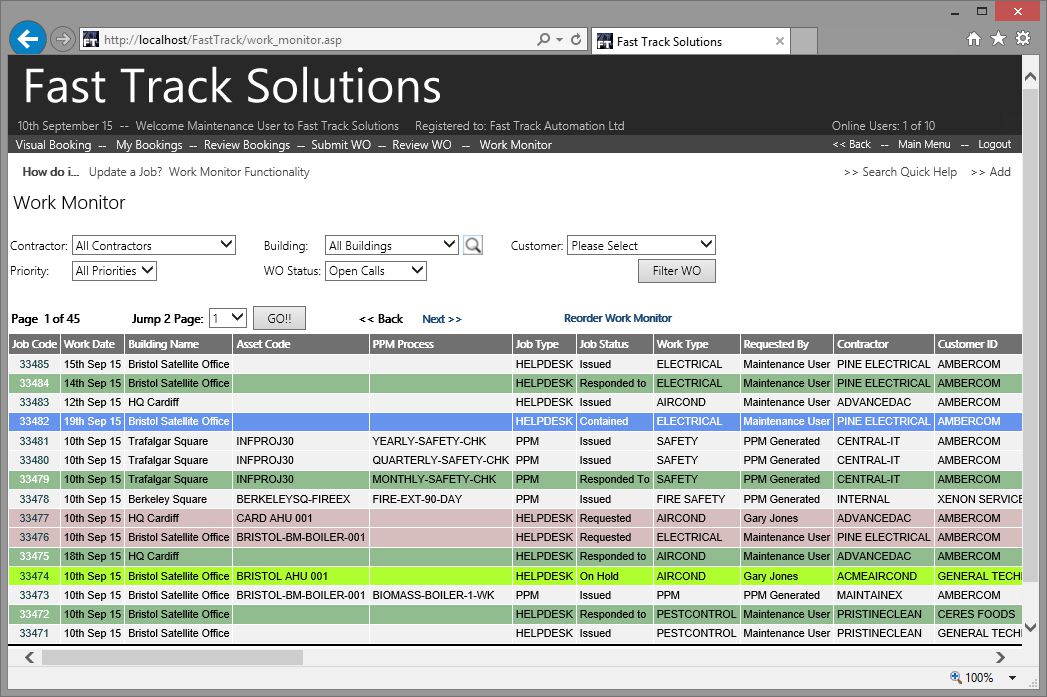Image resolution: width=1047 pixels, height=697 pixels.
Task: Switch to the Fast Track Solutions browser tab
Action: 678,41
